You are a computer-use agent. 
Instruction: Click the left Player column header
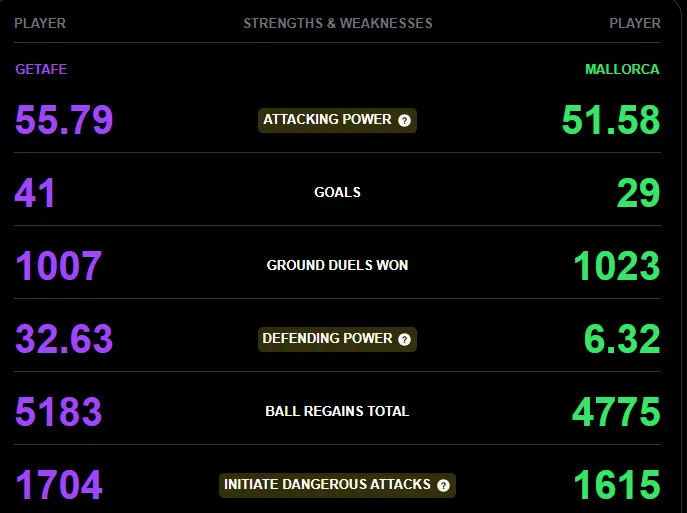click(x=40, y=23)
